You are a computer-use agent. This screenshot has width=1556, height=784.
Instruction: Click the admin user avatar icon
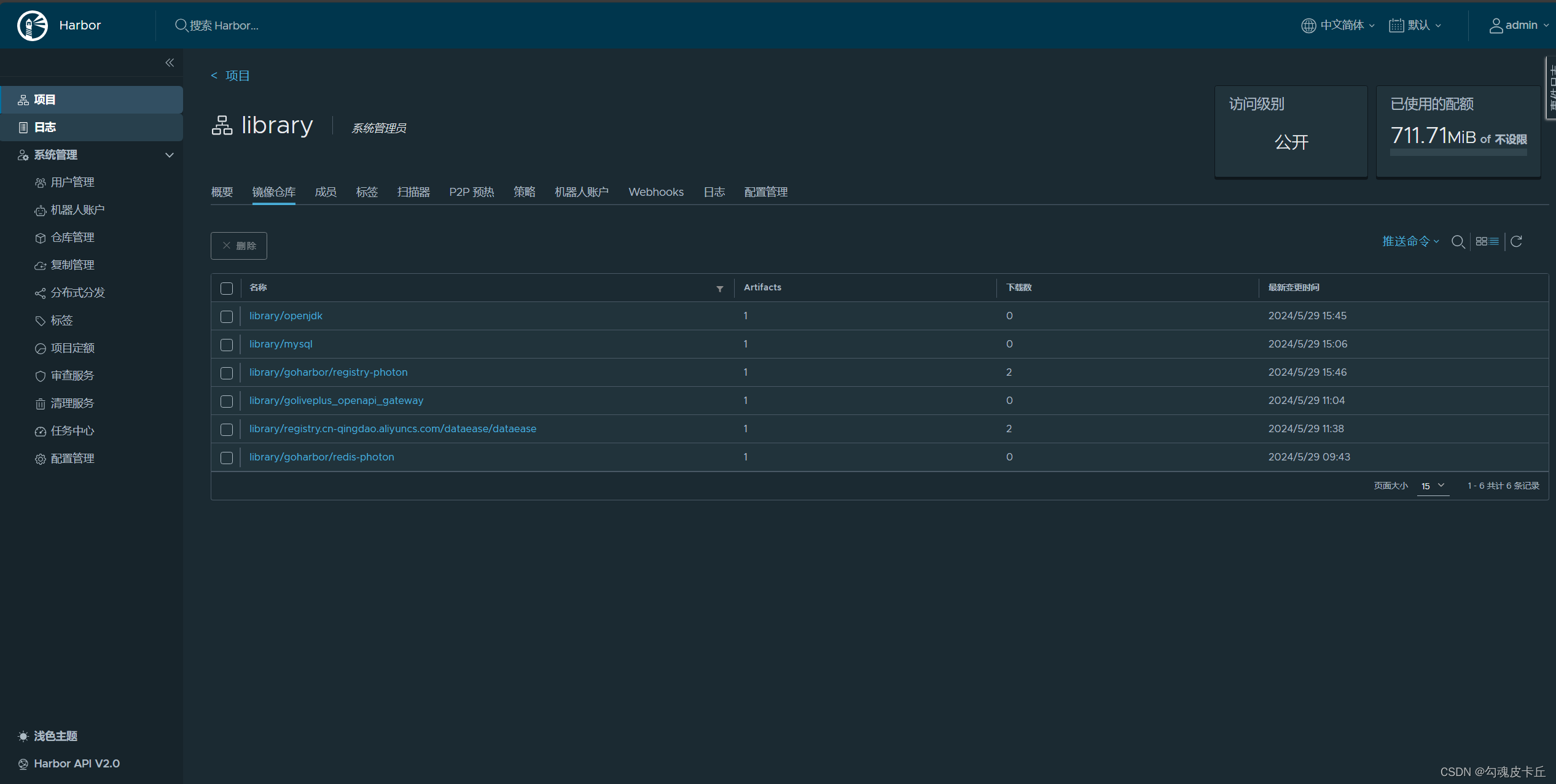(1496, 25)
